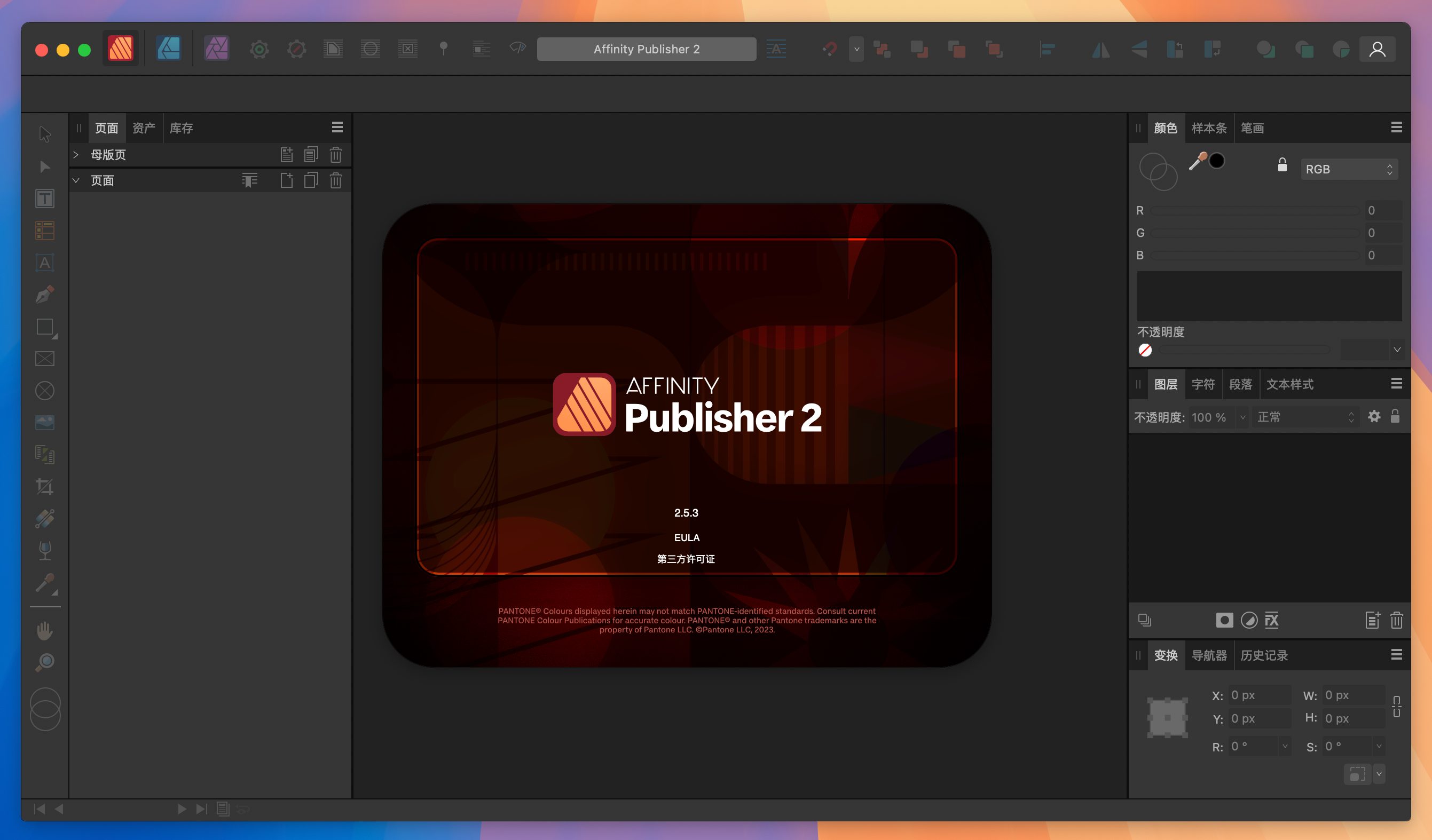Add new layer in layers panel
The width and height of the screenshot is (1432, 840).
(x=1372, y=620)
